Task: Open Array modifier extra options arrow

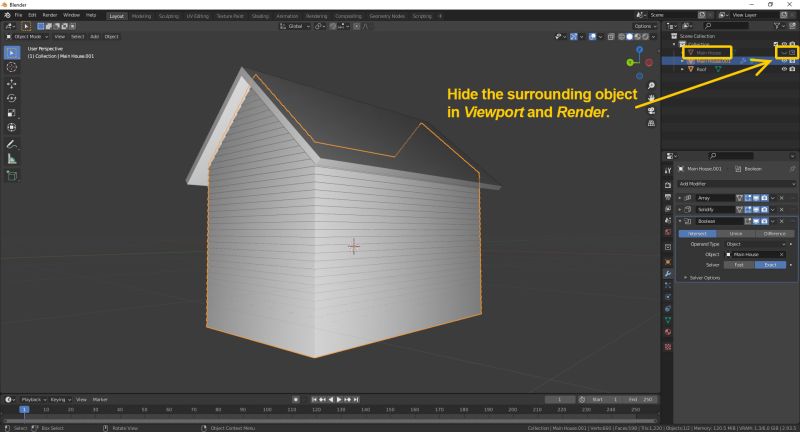Action: click(772, 198)
